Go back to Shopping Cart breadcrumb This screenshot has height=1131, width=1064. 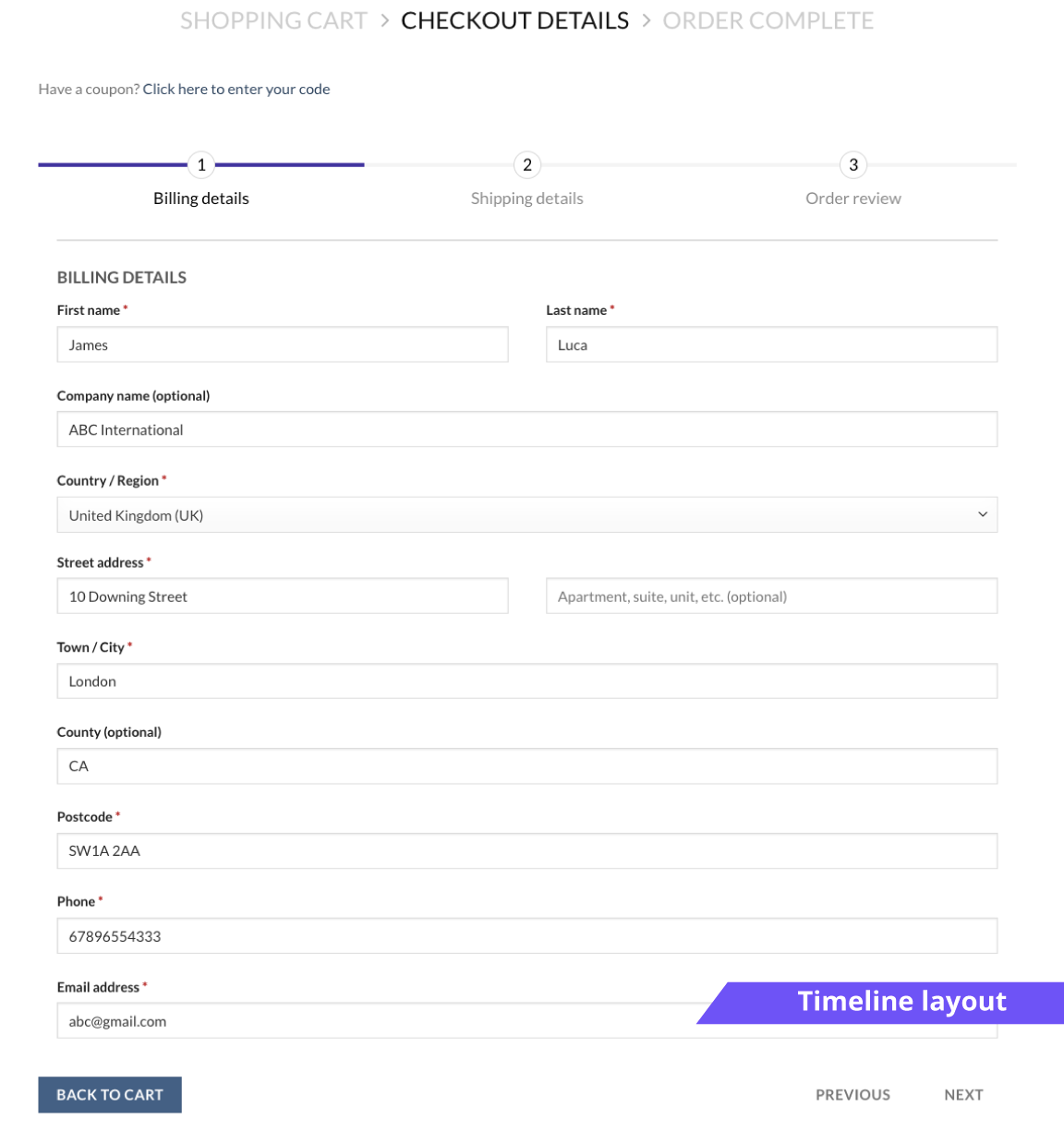(273, 20)
